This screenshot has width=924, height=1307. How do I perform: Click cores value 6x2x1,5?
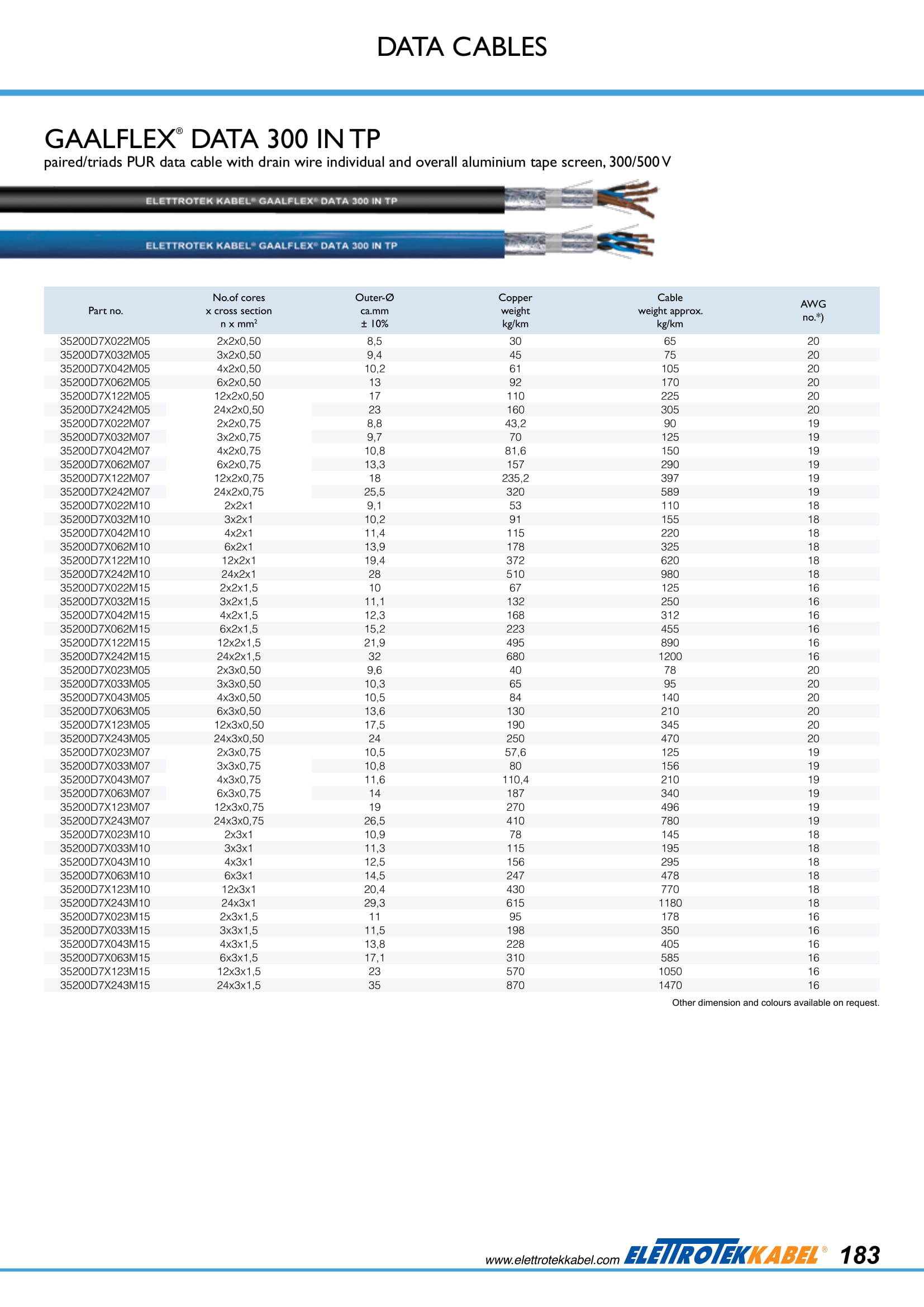coord(239,629)
